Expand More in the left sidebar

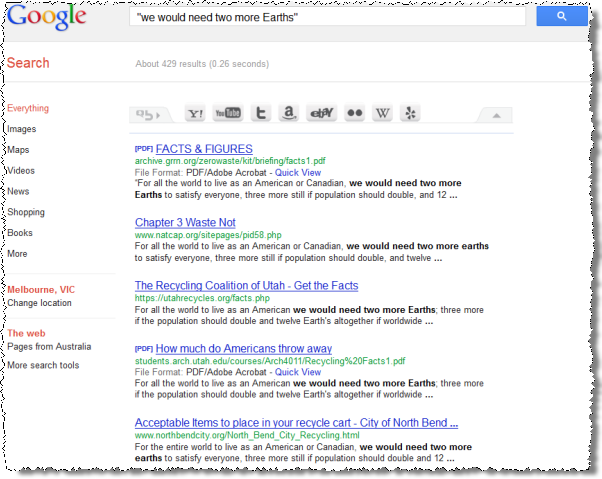pos(17,254)
